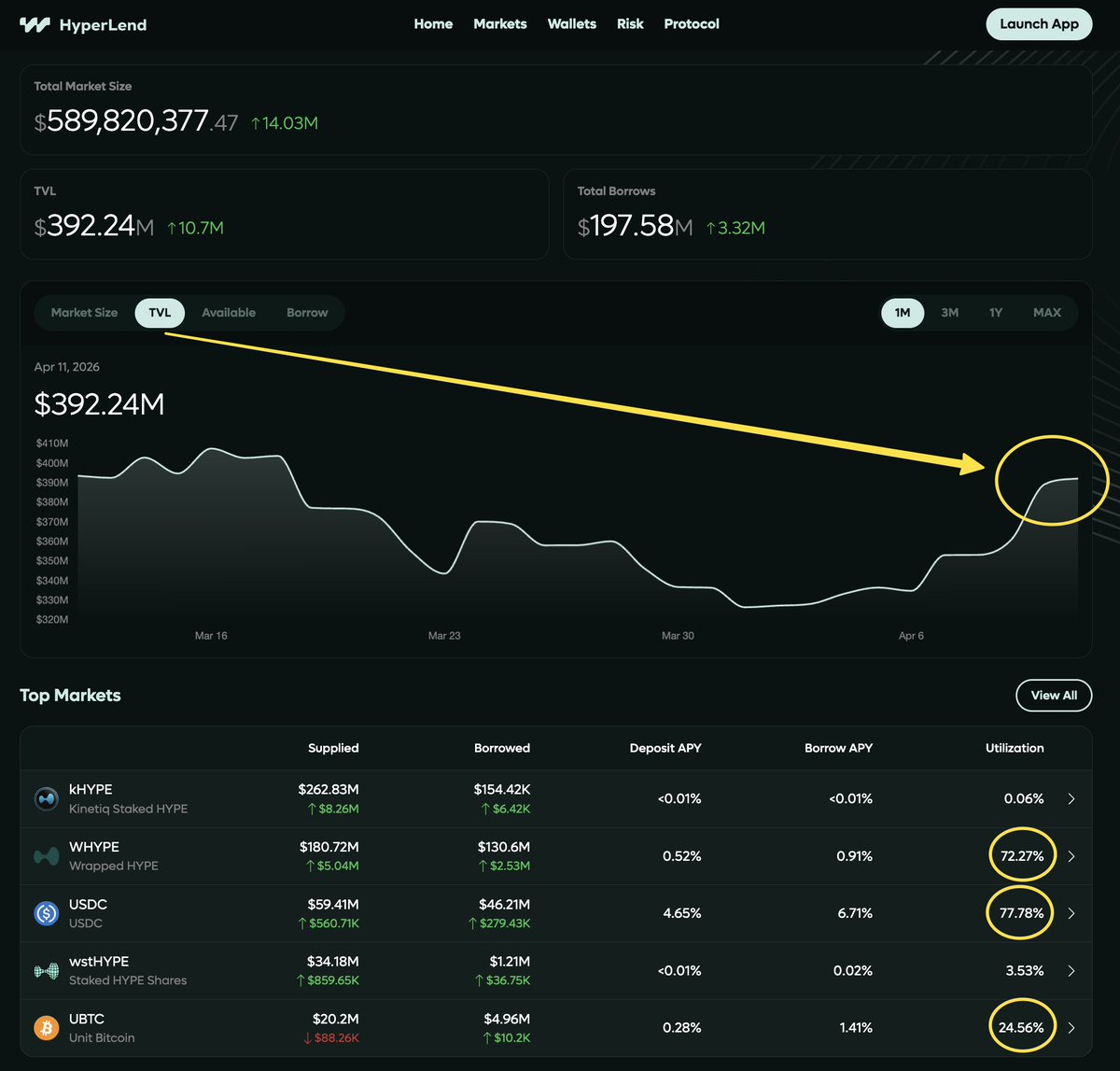1120x1071 pixels.
Task: Select the MAX time range
Action: click(x=1047, y=313)
